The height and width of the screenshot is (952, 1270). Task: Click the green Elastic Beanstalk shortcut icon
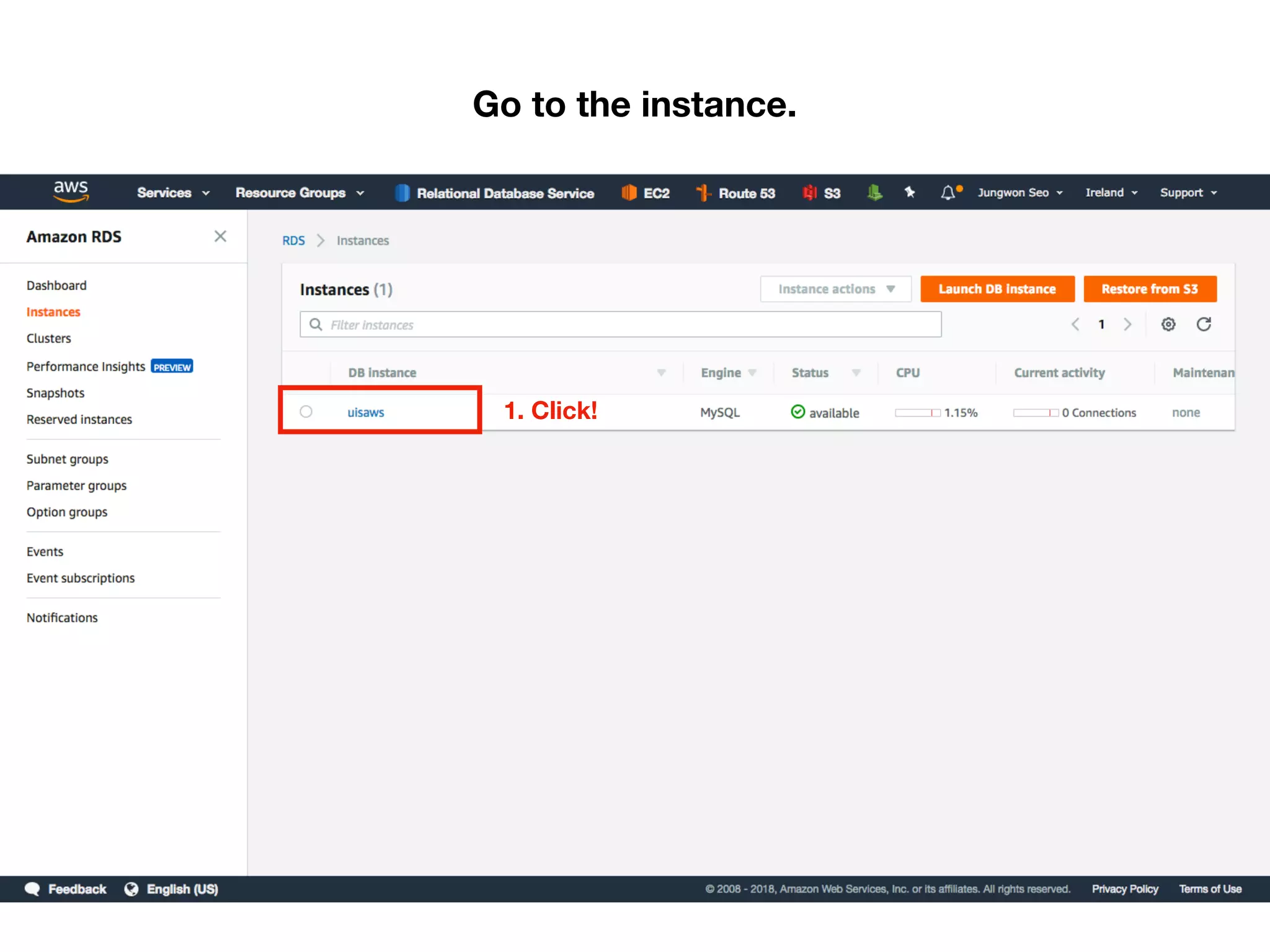pos(874,193)
